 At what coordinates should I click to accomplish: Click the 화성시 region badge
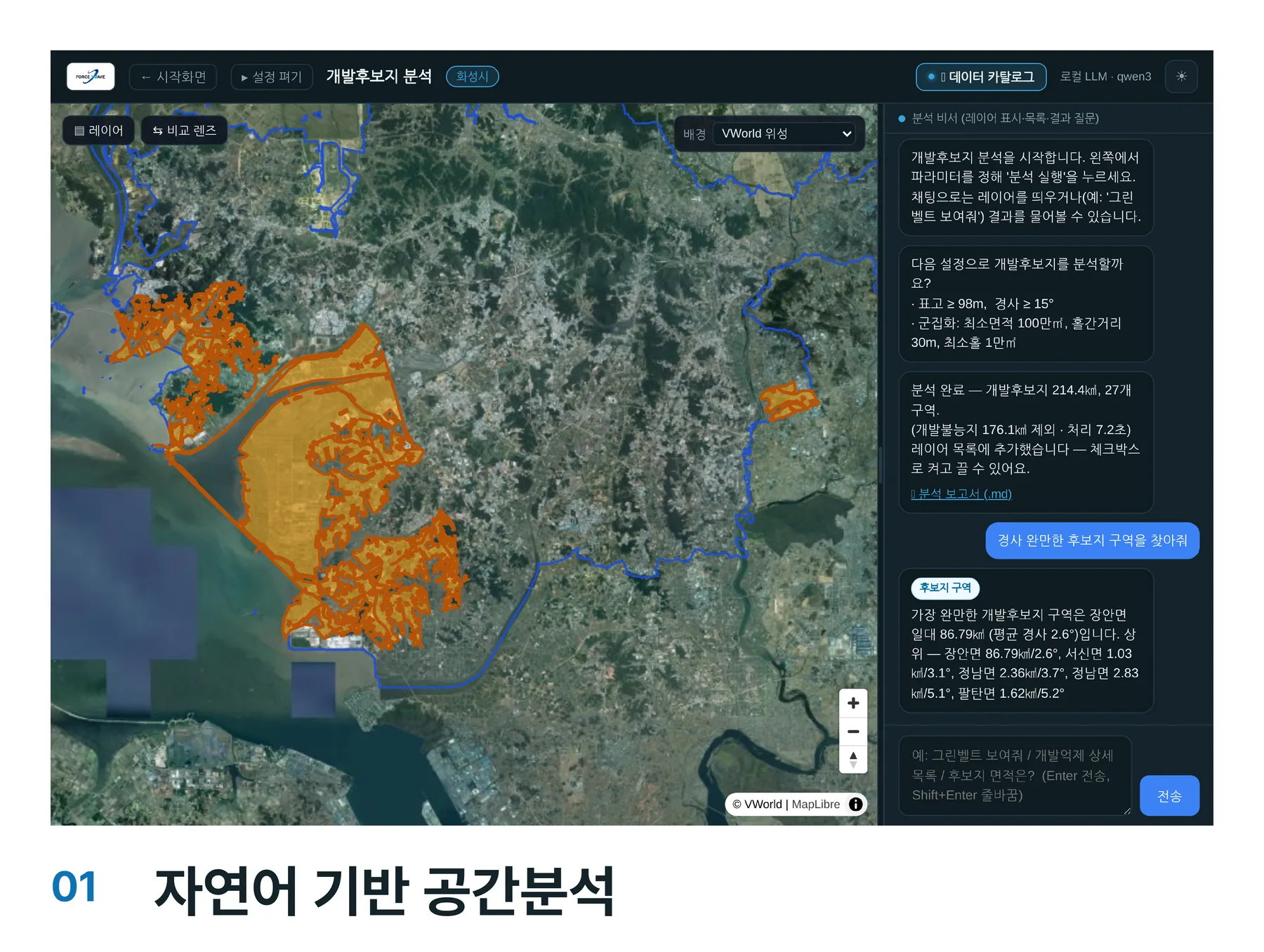coord(472,77)
